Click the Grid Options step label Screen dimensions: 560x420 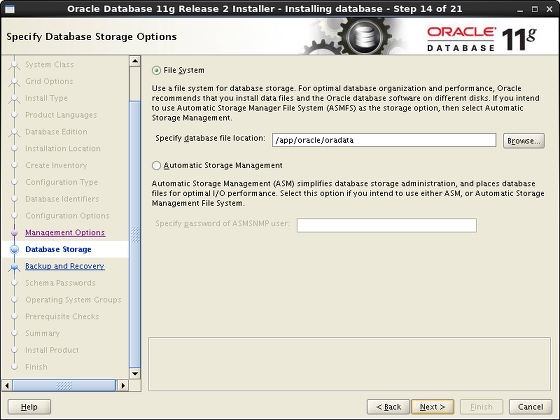pyautogui.click(x=49, y=81)
